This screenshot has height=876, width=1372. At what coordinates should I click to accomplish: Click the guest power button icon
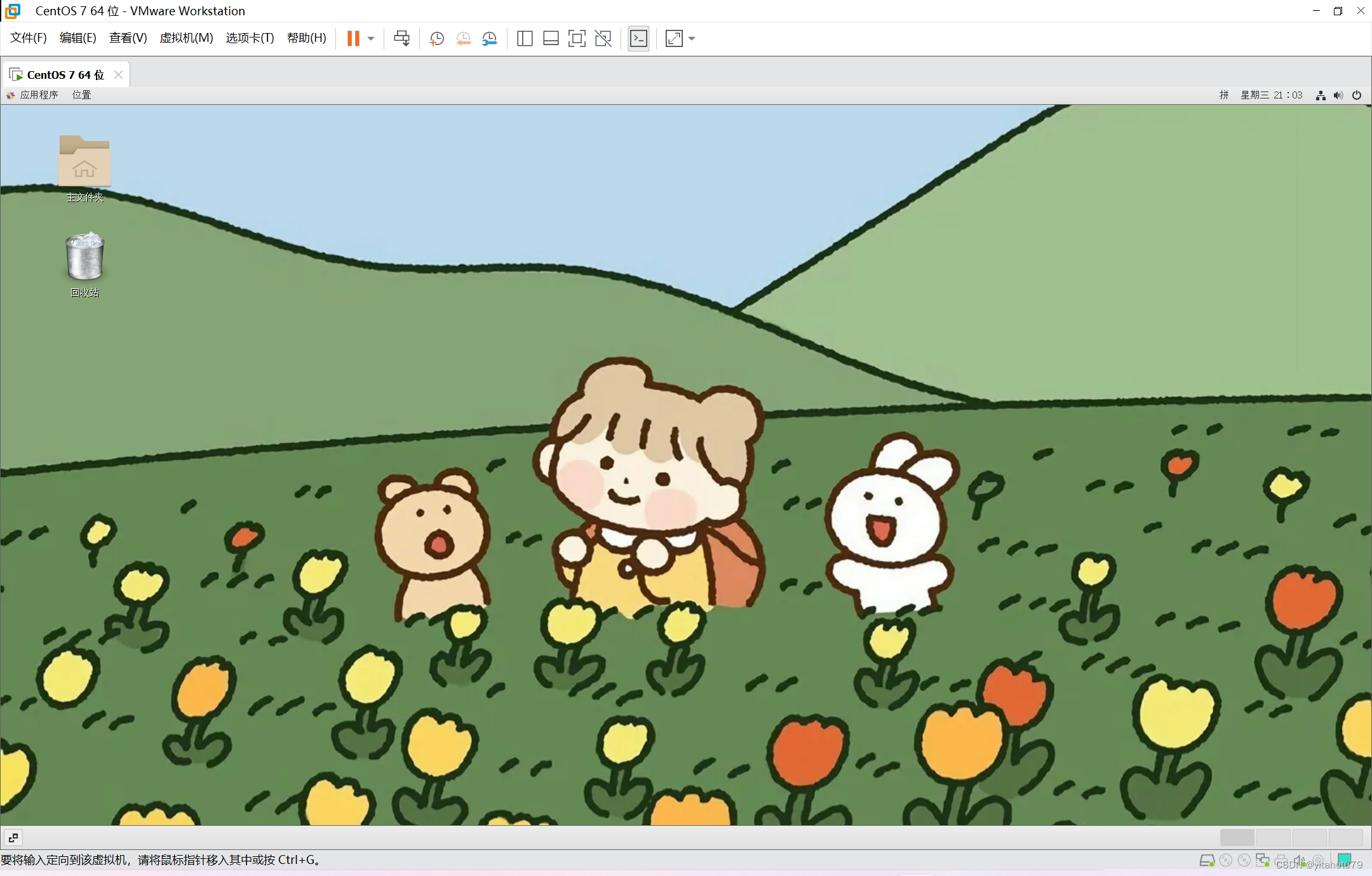(1357, 95)
